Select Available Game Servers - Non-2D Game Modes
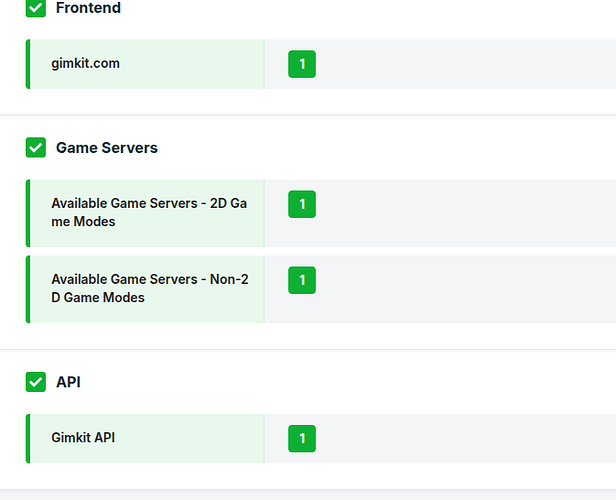 pyautogui.click(x=149, y=288)
